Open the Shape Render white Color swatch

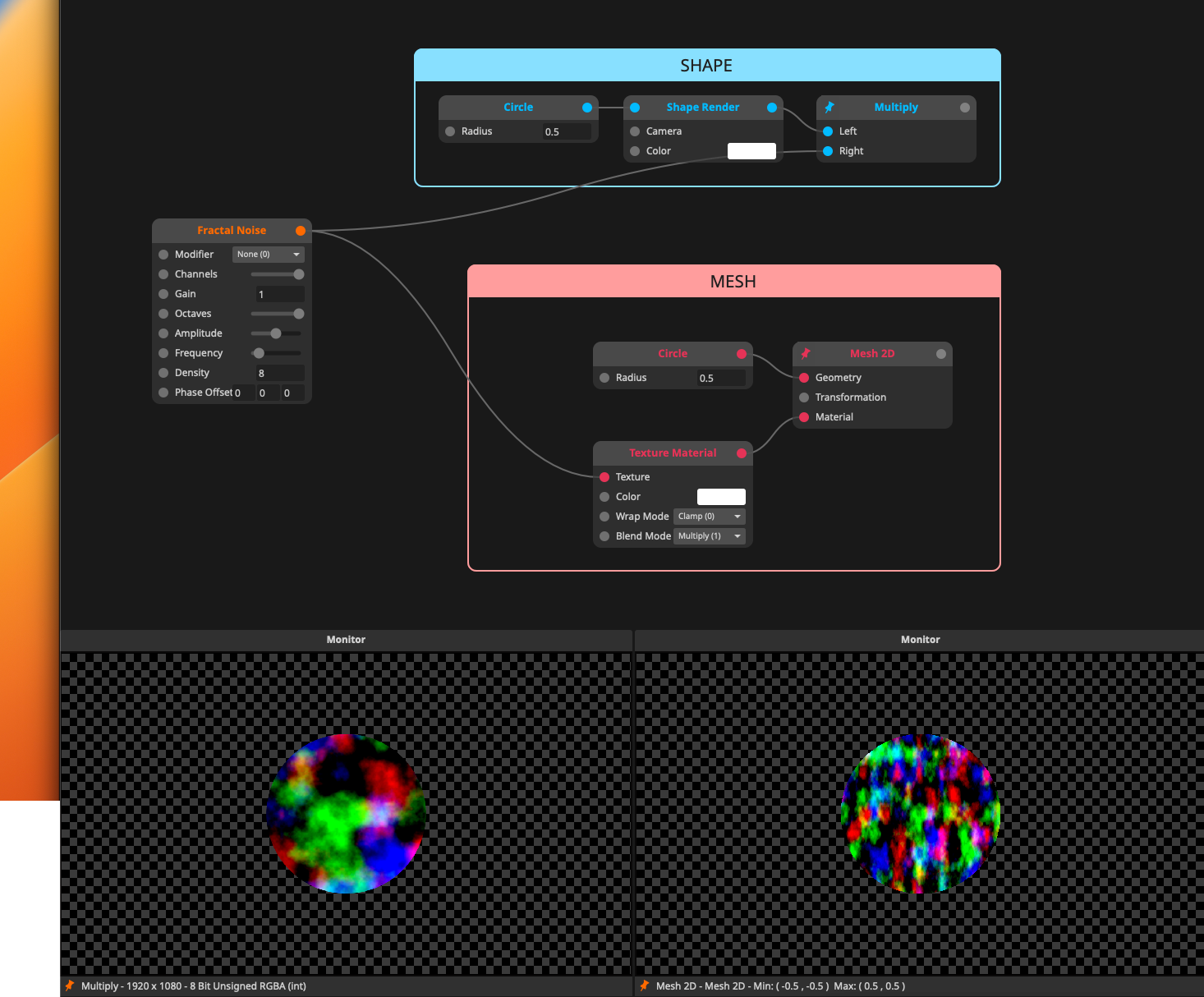coord(751,151)
